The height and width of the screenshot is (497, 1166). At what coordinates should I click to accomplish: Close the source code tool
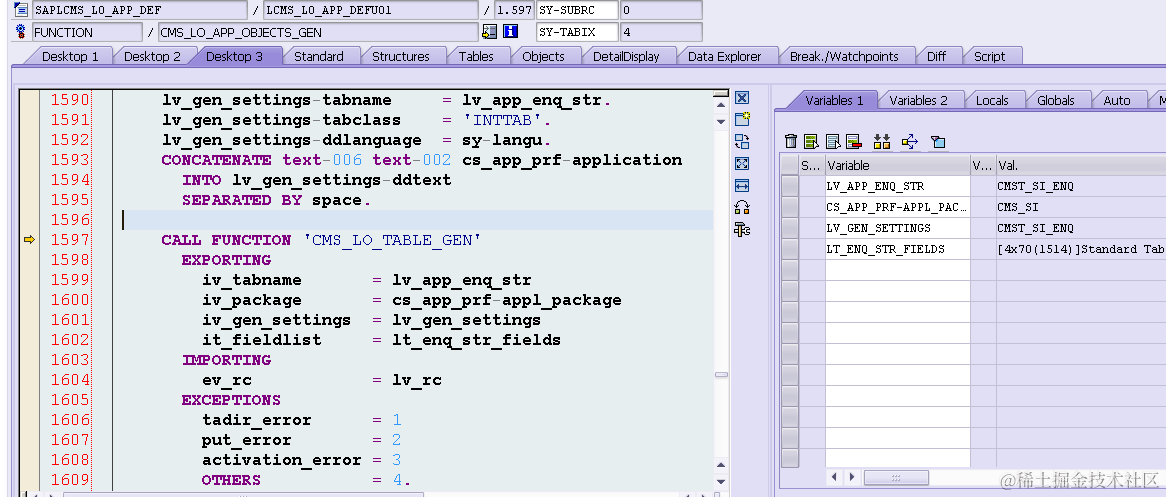point(741,97)
